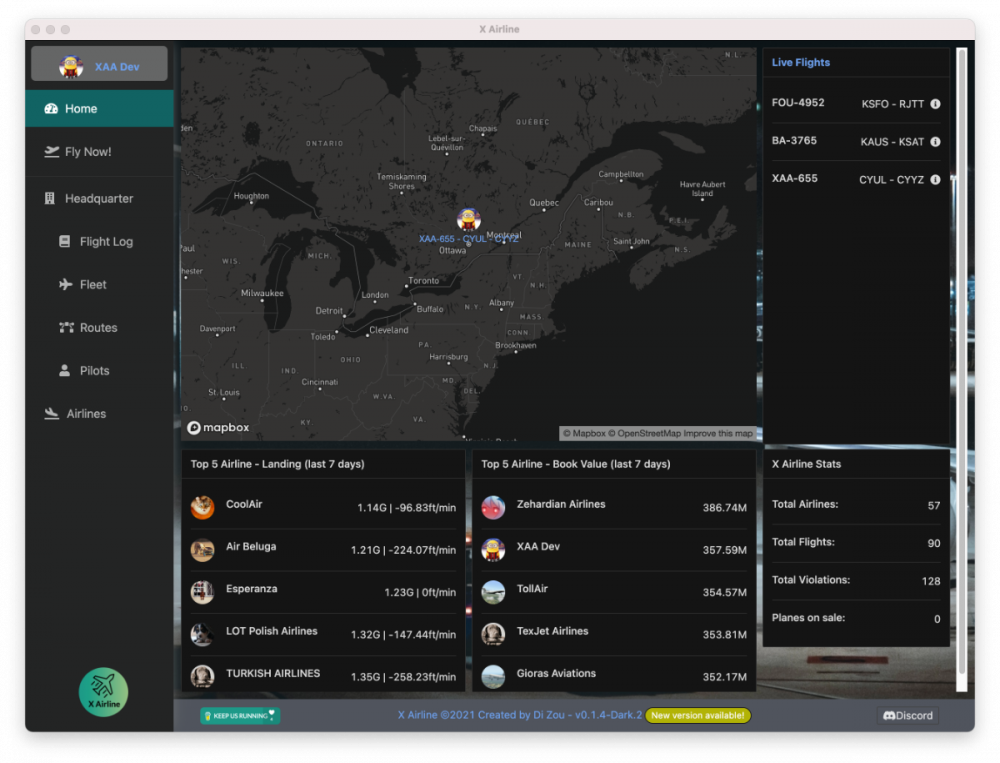The width and height of the screenshot is (1000, 763).
Task: Go to the Fleet page
Action: pyautogui.click(x=93, y=285)
